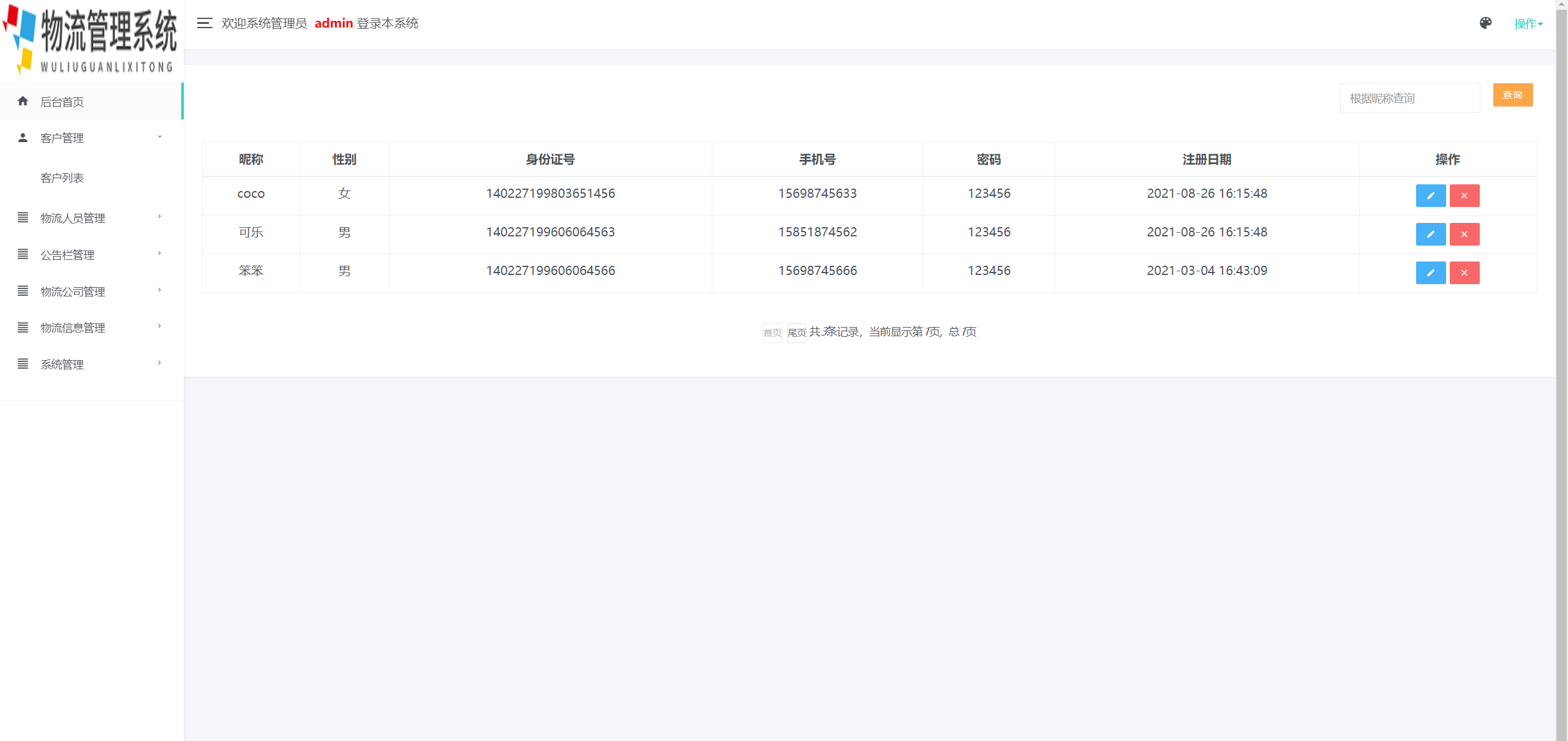The width and height of the screenshot is (1568, 741).
Task: Go to 尾页 pagination link
Action: pyautogui.click(x=796, y=333)
